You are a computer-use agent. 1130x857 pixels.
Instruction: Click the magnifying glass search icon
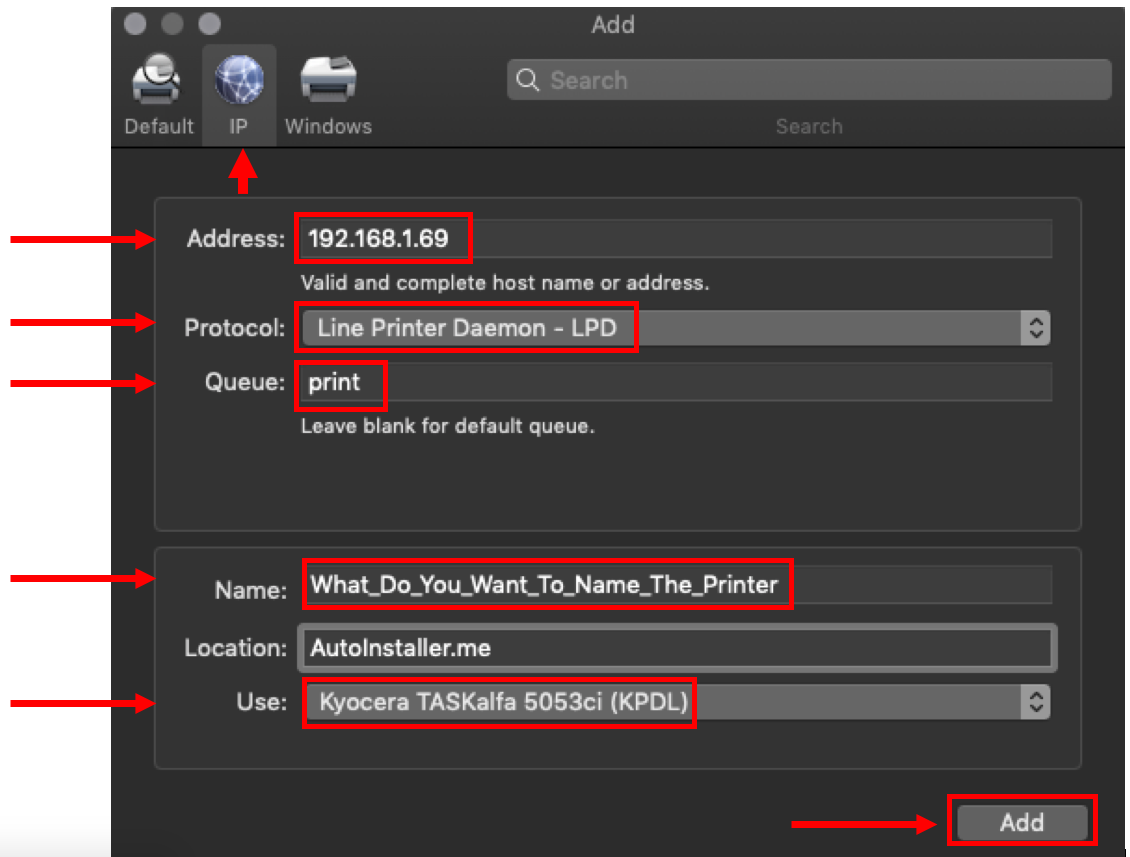click(528, 81)
